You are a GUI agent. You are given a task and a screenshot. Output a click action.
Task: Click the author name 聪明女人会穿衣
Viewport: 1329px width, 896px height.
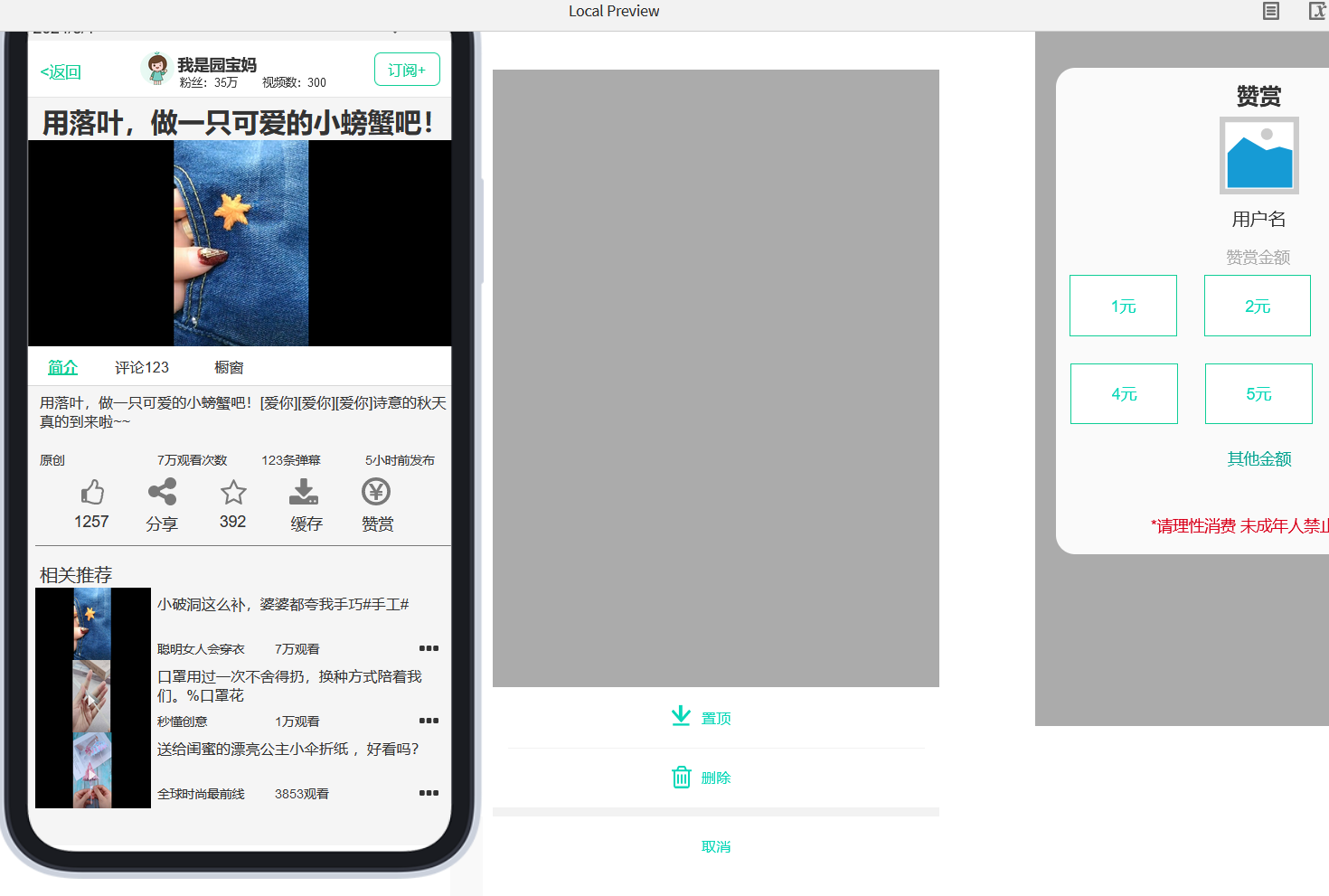coord(201,649)
